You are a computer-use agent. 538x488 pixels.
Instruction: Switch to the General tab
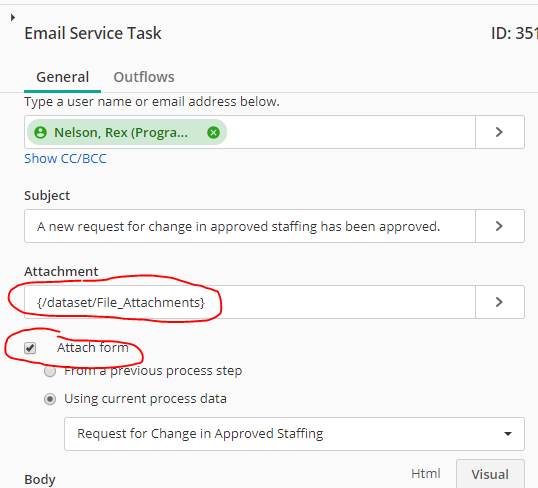click(62, 77)
